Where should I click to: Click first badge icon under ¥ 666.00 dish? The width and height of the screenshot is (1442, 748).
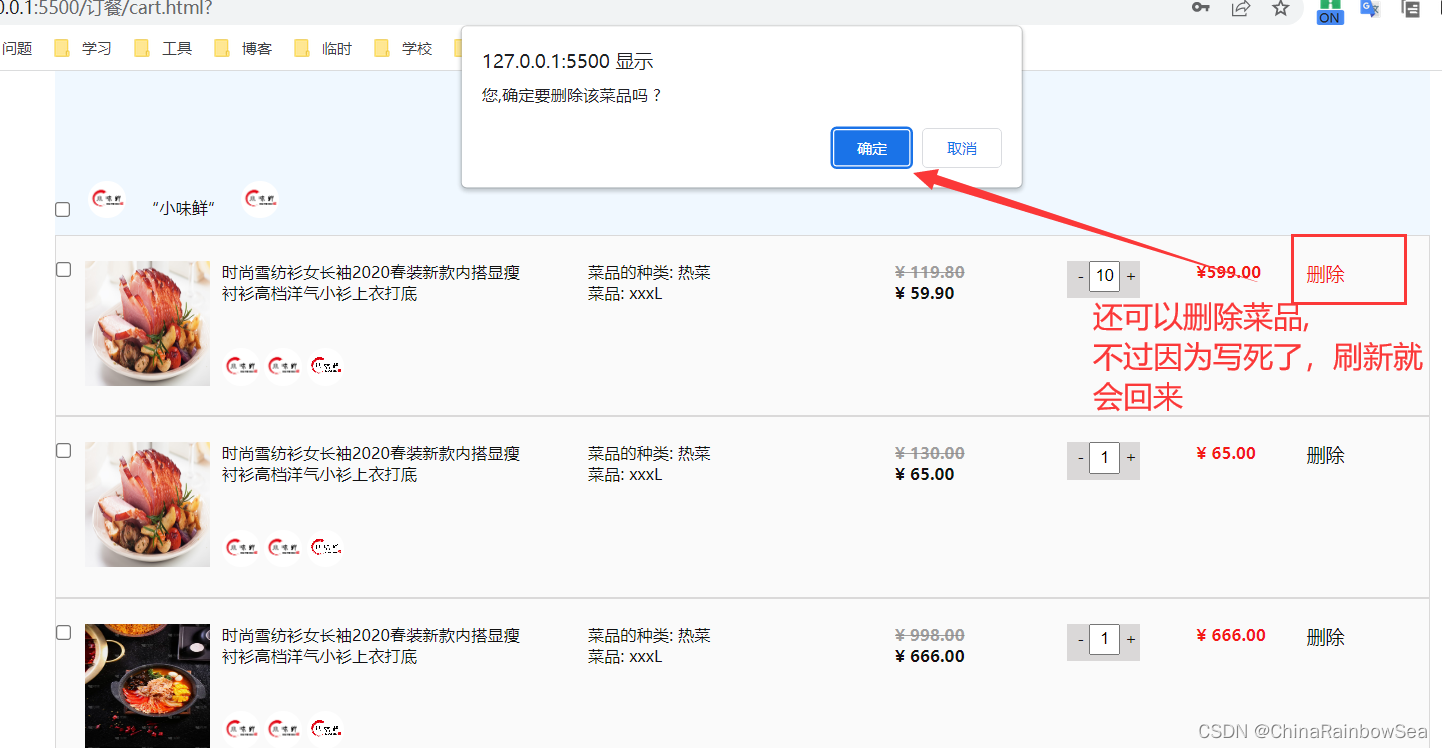tap(241, 730)
